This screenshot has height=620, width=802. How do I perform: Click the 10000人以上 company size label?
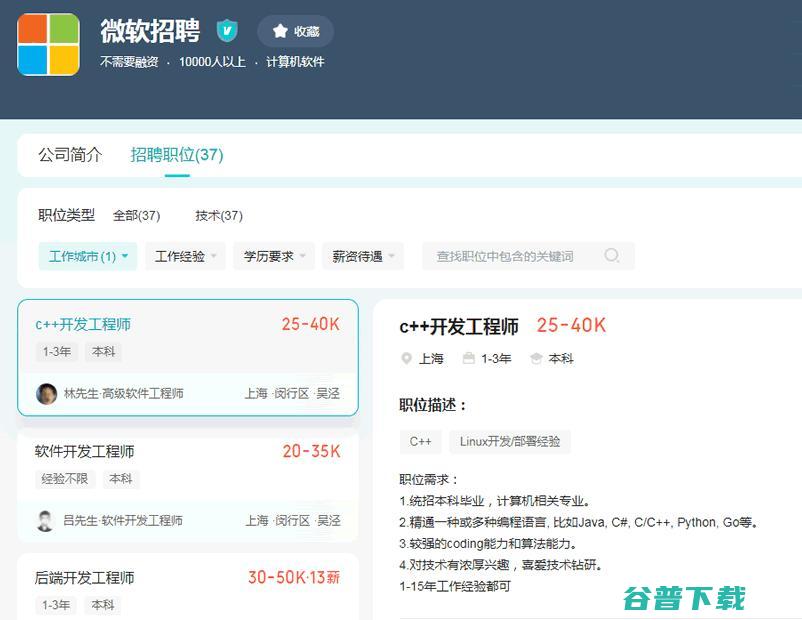[212, 62]
